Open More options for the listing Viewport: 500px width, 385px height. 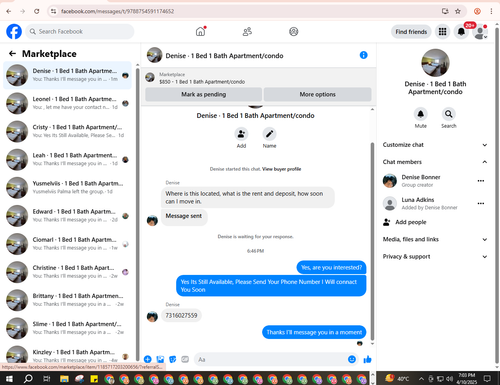point(317,94)
